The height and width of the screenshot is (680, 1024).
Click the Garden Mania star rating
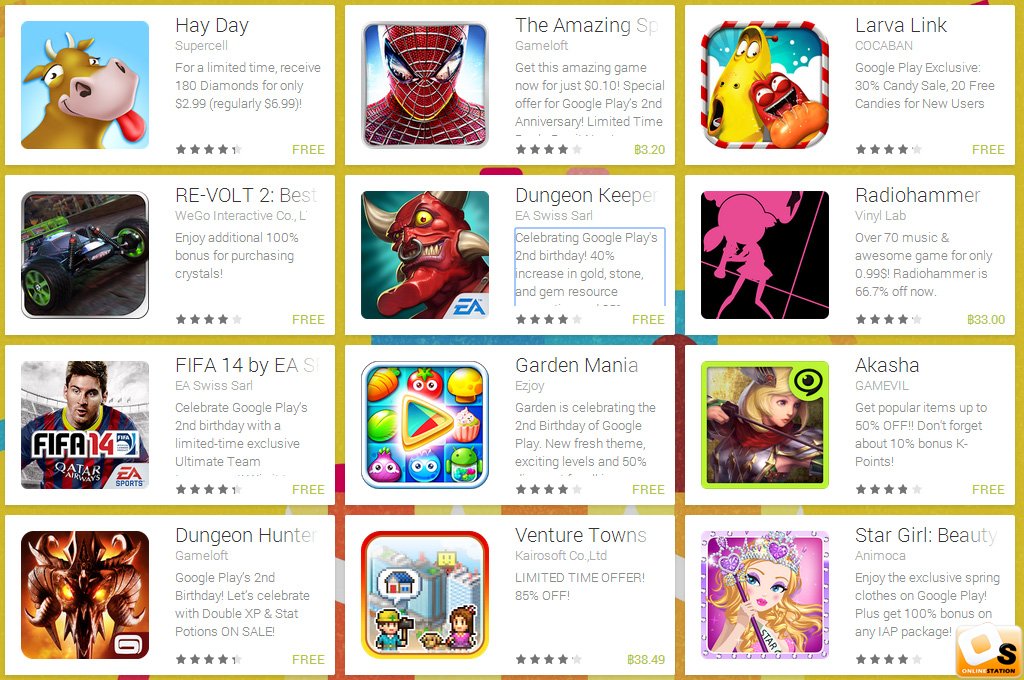click(549, 489)
